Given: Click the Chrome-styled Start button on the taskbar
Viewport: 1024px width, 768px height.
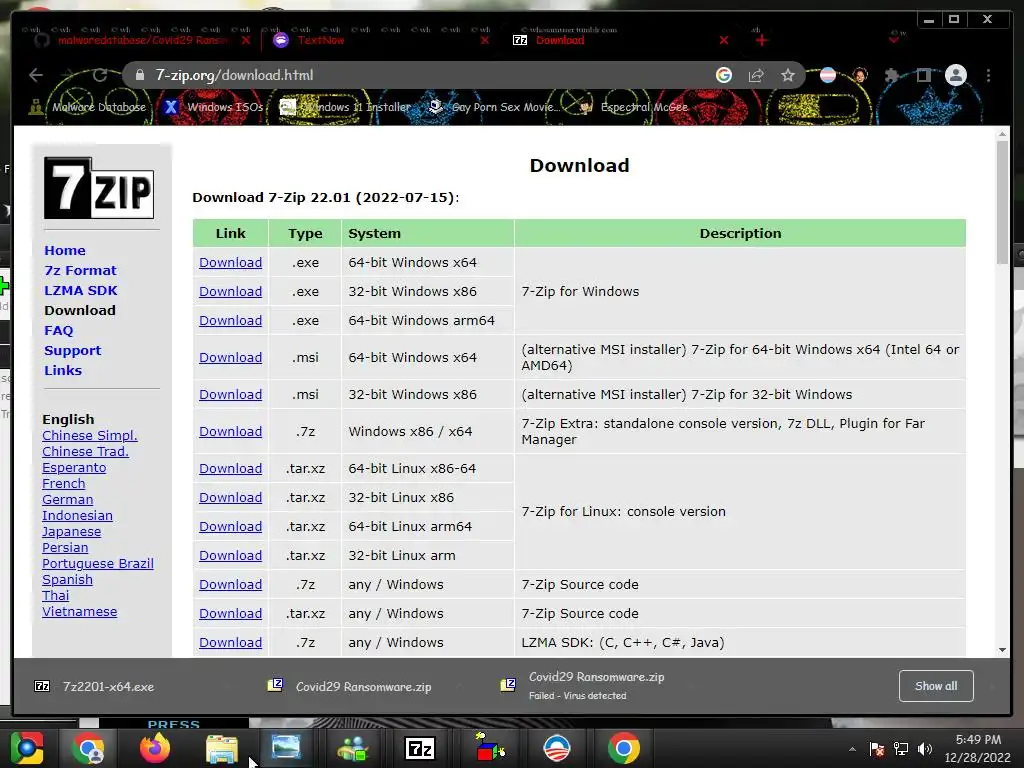Looking at the screenshot, I should tap(26, 748).
